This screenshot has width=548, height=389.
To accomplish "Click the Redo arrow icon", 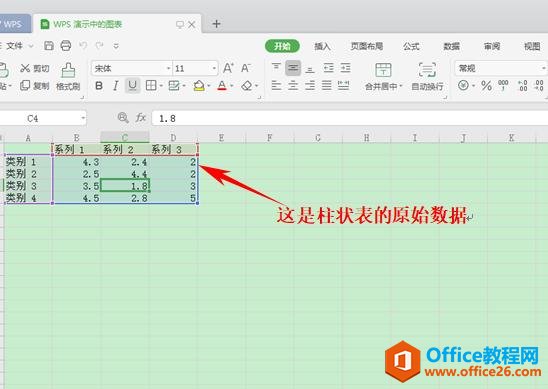I will pos(100,46).
